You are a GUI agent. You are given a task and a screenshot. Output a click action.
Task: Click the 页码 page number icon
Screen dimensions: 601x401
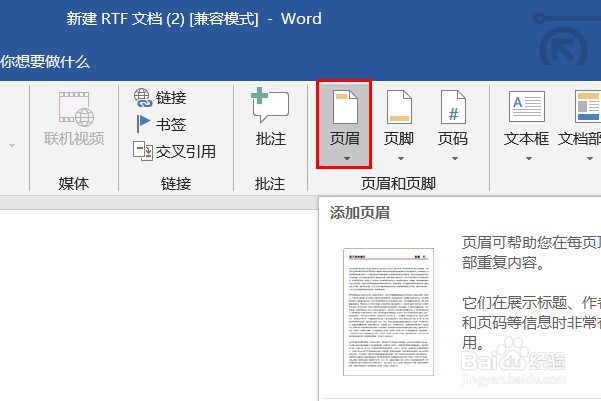pos(453,107)
